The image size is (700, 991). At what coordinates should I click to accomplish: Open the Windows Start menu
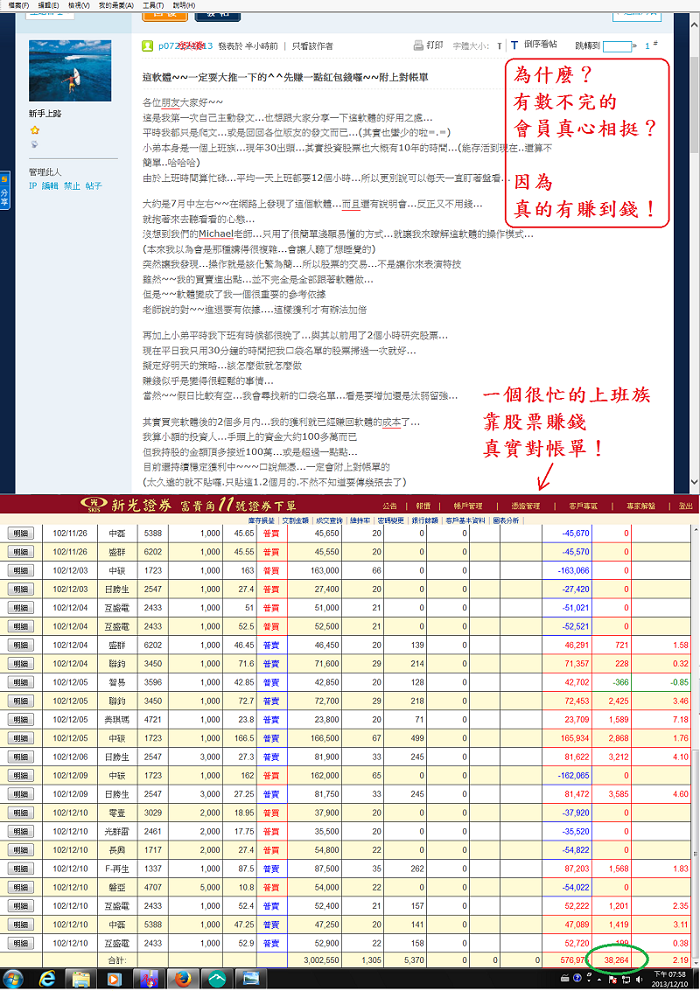tap(13, 979)
